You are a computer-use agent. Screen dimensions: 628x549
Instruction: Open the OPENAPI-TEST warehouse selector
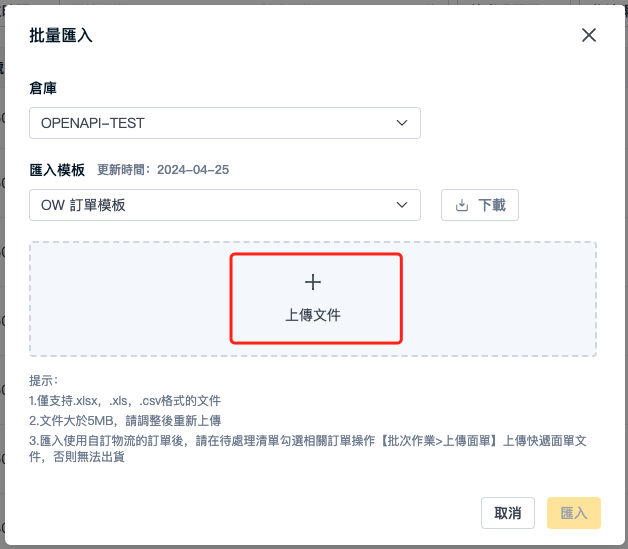pos(225,123)
